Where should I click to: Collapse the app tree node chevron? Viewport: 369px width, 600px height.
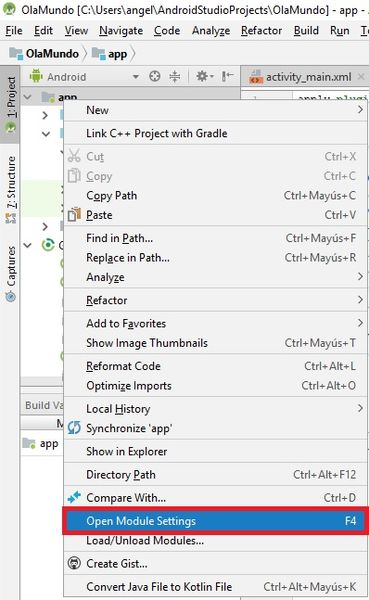(x=28, y=97)
